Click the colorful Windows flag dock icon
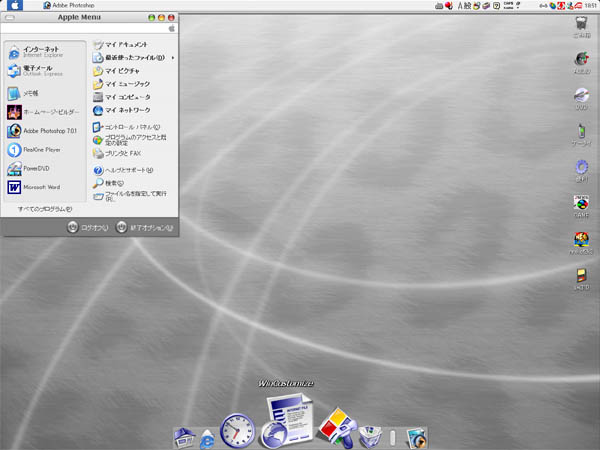The width and height of the screenshot is (600, 450). (338, 427)
